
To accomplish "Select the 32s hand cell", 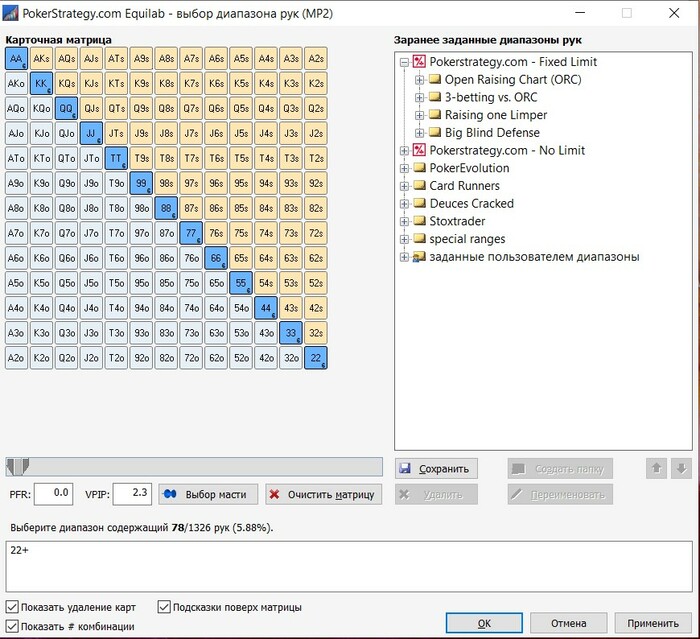I will 316,333.
